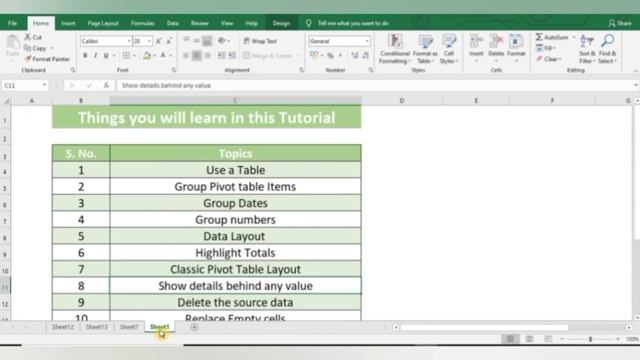Open Cell Styles gallery
The width and height of the screenshot is (640, 360).
click(x=449, y=49)
